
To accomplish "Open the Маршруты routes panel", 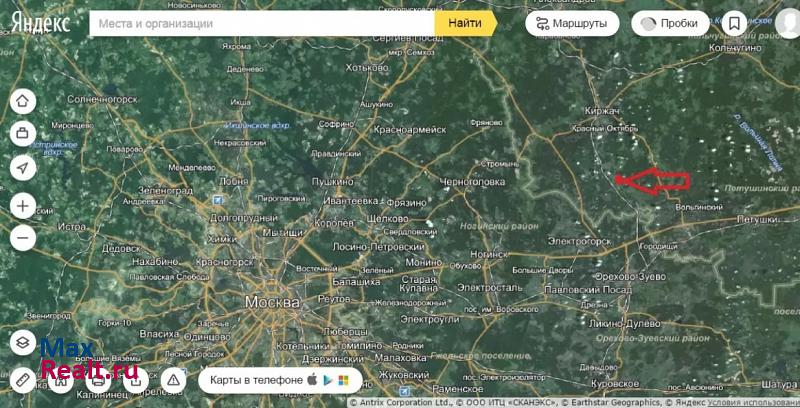I will click(574, 23).
